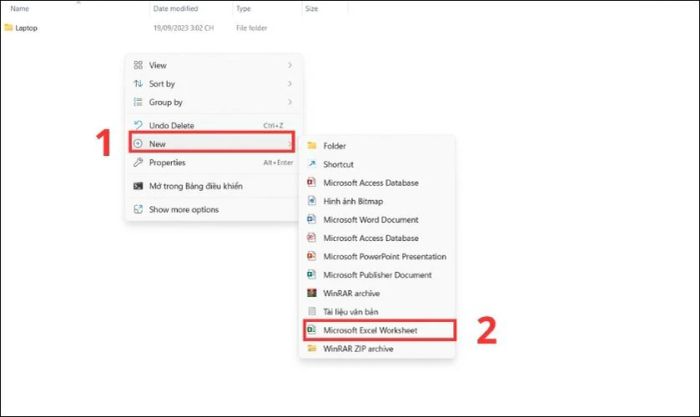Create a new WinRAR ZIP archive
The image size is (700, 417).
(378, 349)
